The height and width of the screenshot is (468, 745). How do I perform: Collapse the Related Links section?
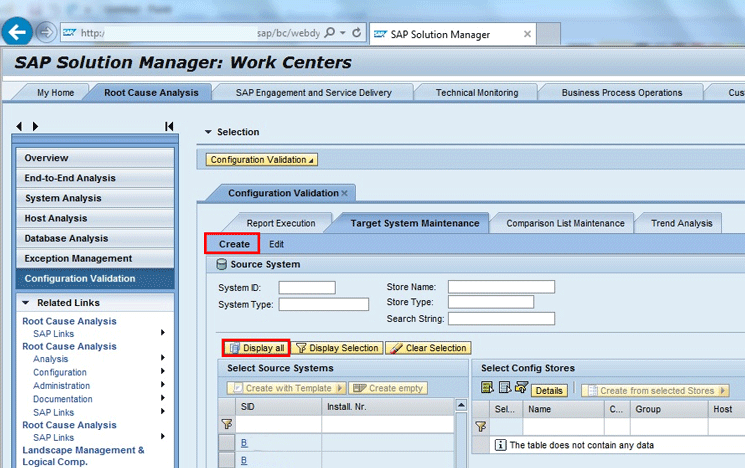(x=26, y=303)
